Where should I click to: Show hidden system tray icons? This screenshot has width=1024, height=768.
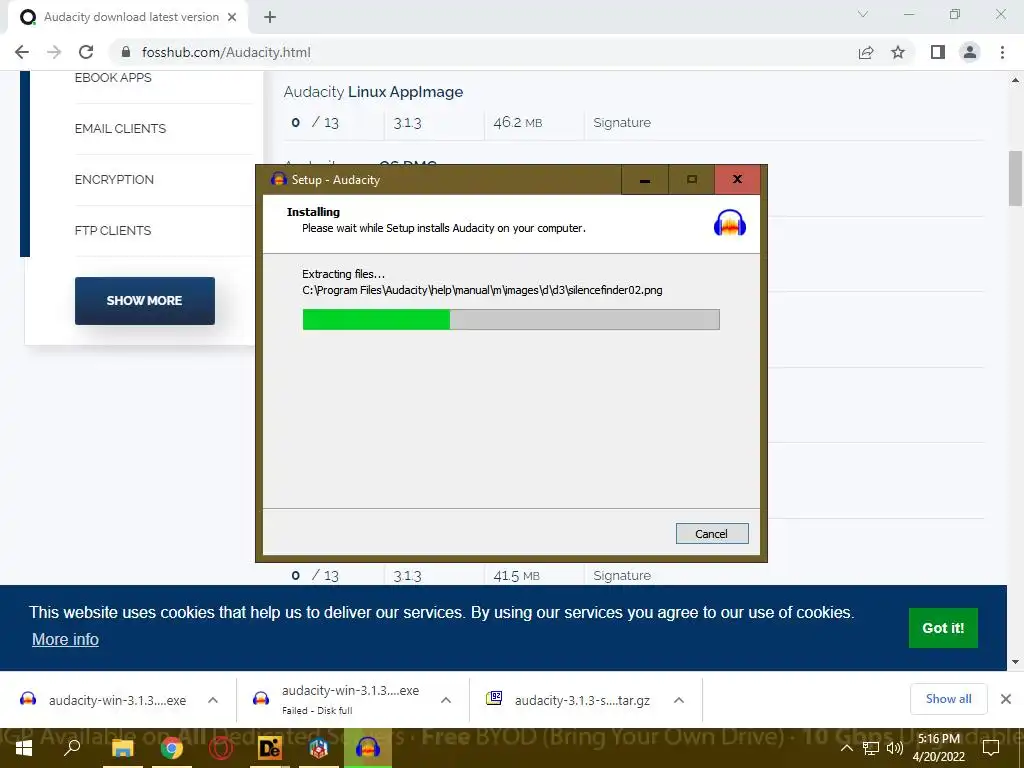click(x=846, y=748)
